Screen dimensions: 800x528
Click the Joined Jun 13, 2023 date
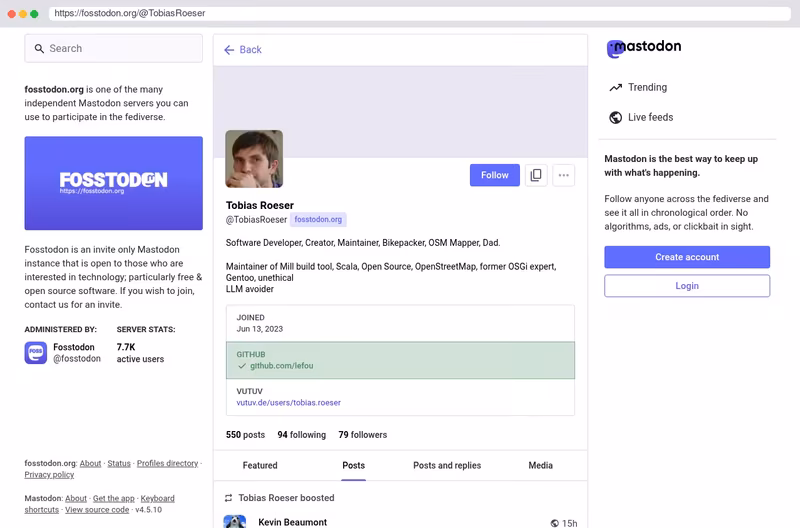pyautogui.click(x=260, y=329)
